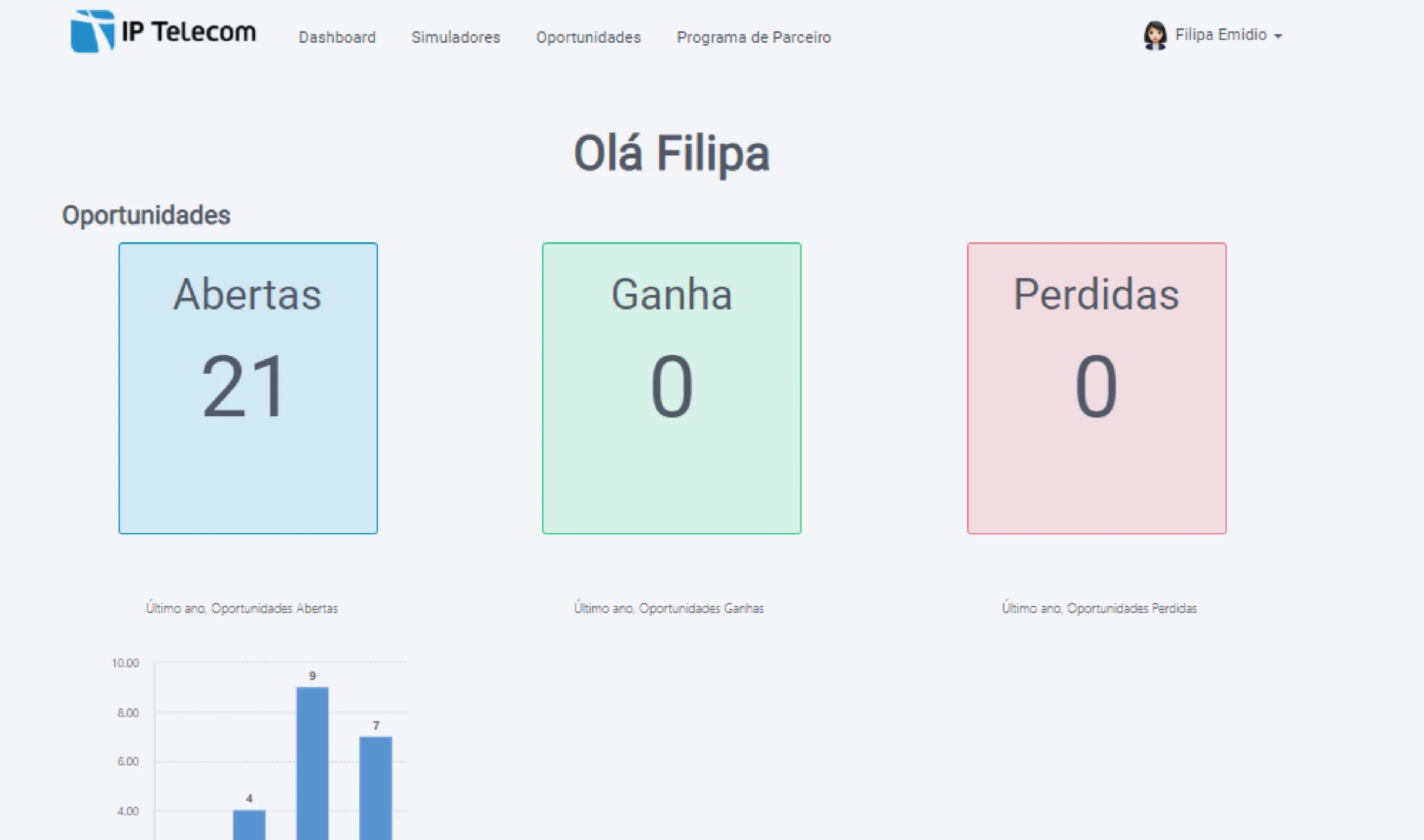Go to the Dashboard menu item
The width and height of the screenshot is (1424, 840).
click(337, 37)
